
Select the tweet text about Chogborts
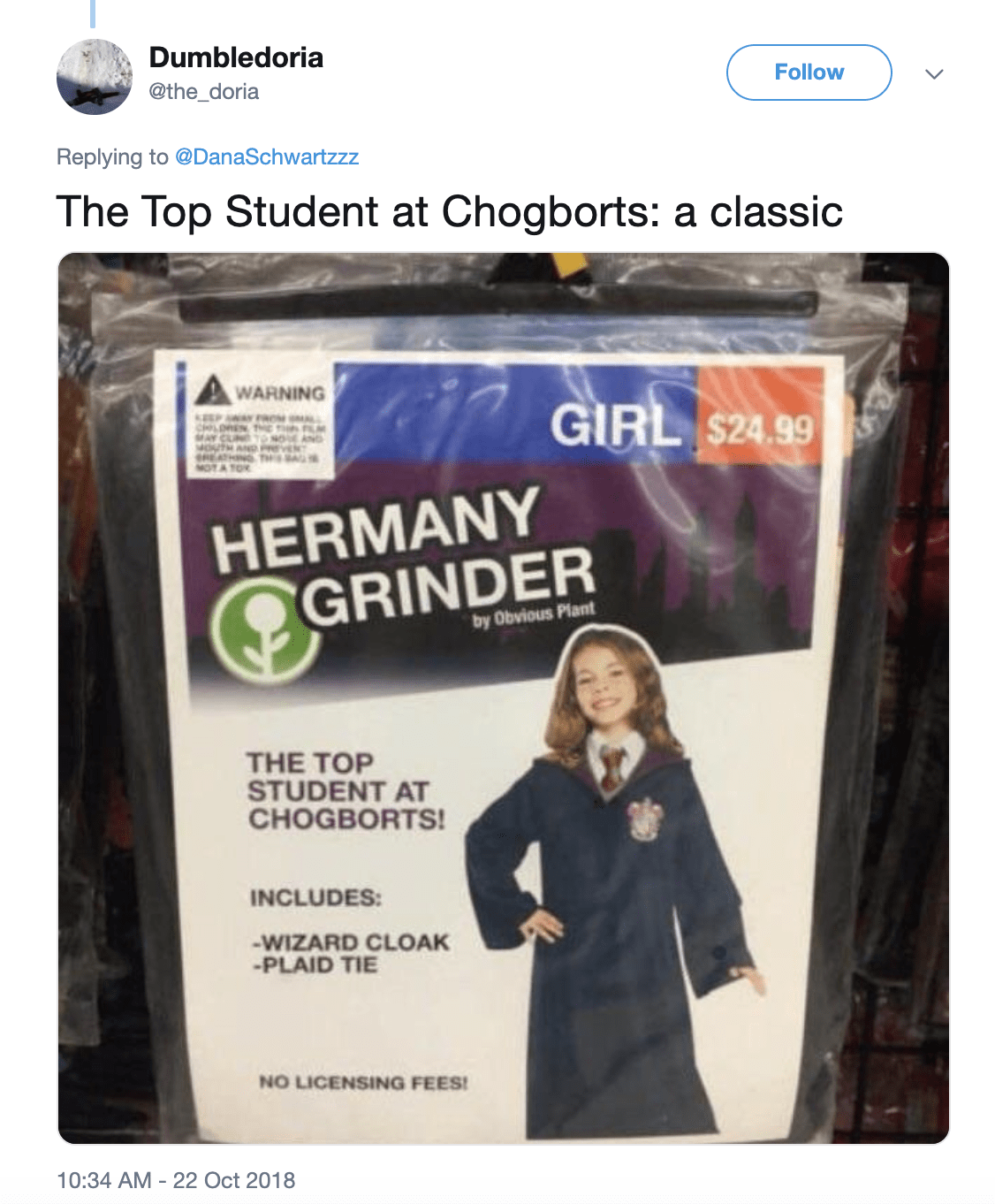tap(450, 212)
